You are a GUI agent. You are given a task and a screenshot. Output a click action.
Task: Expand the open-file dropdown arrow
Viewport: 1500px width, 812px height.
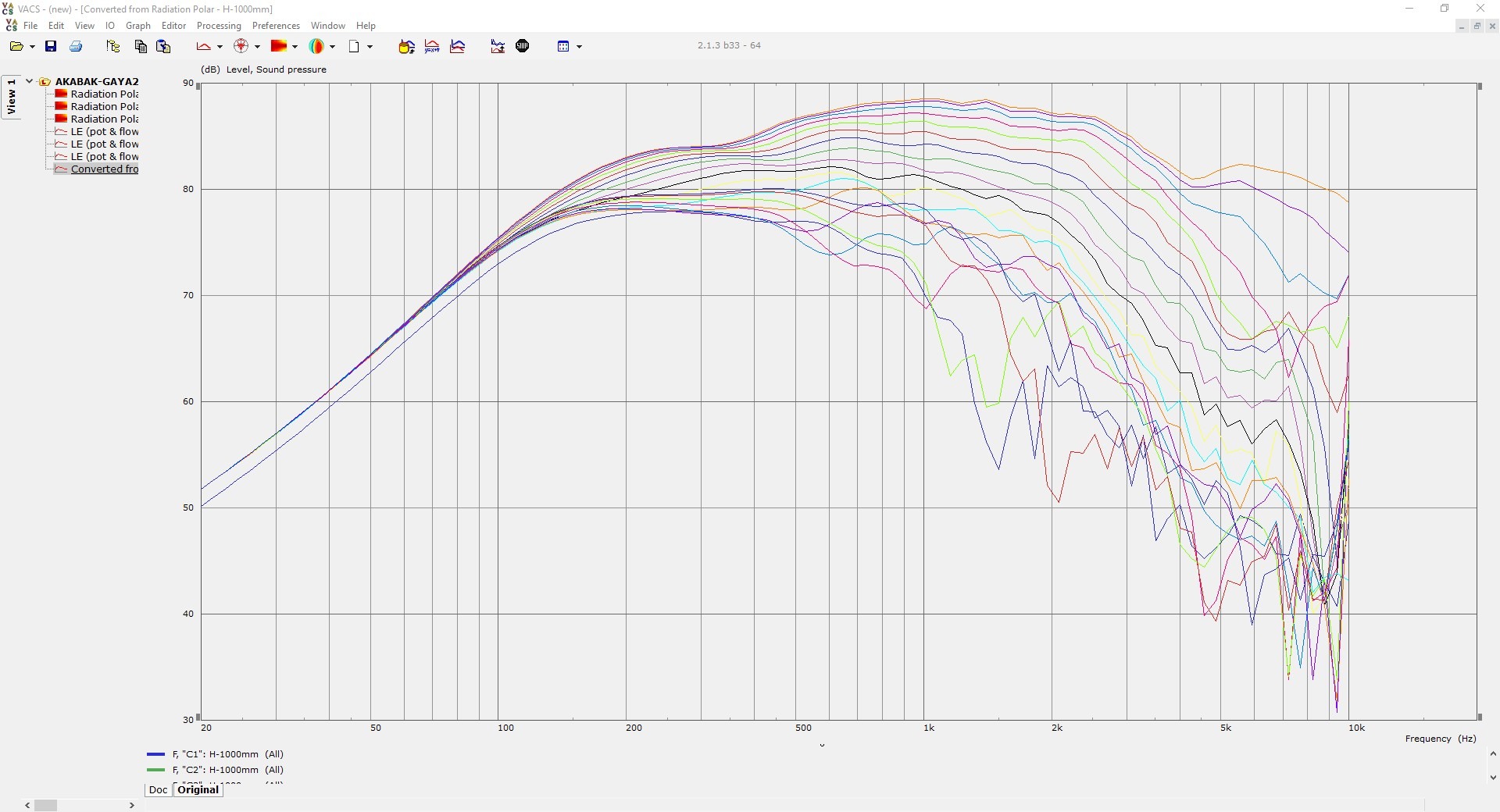[32, 47]
